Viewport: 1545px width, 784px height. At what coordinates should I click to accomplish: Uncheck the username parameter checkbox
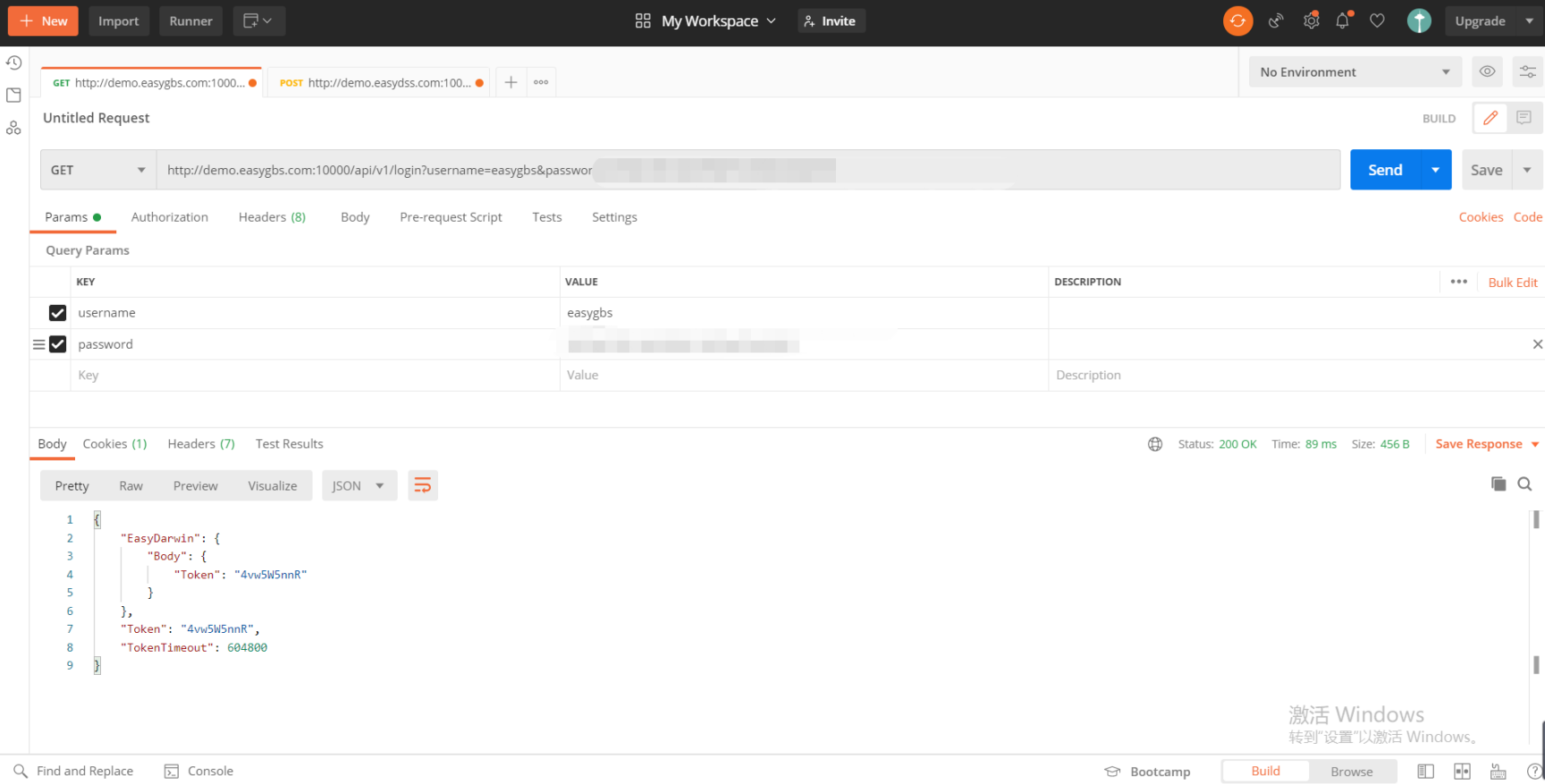tap(57, 313)
